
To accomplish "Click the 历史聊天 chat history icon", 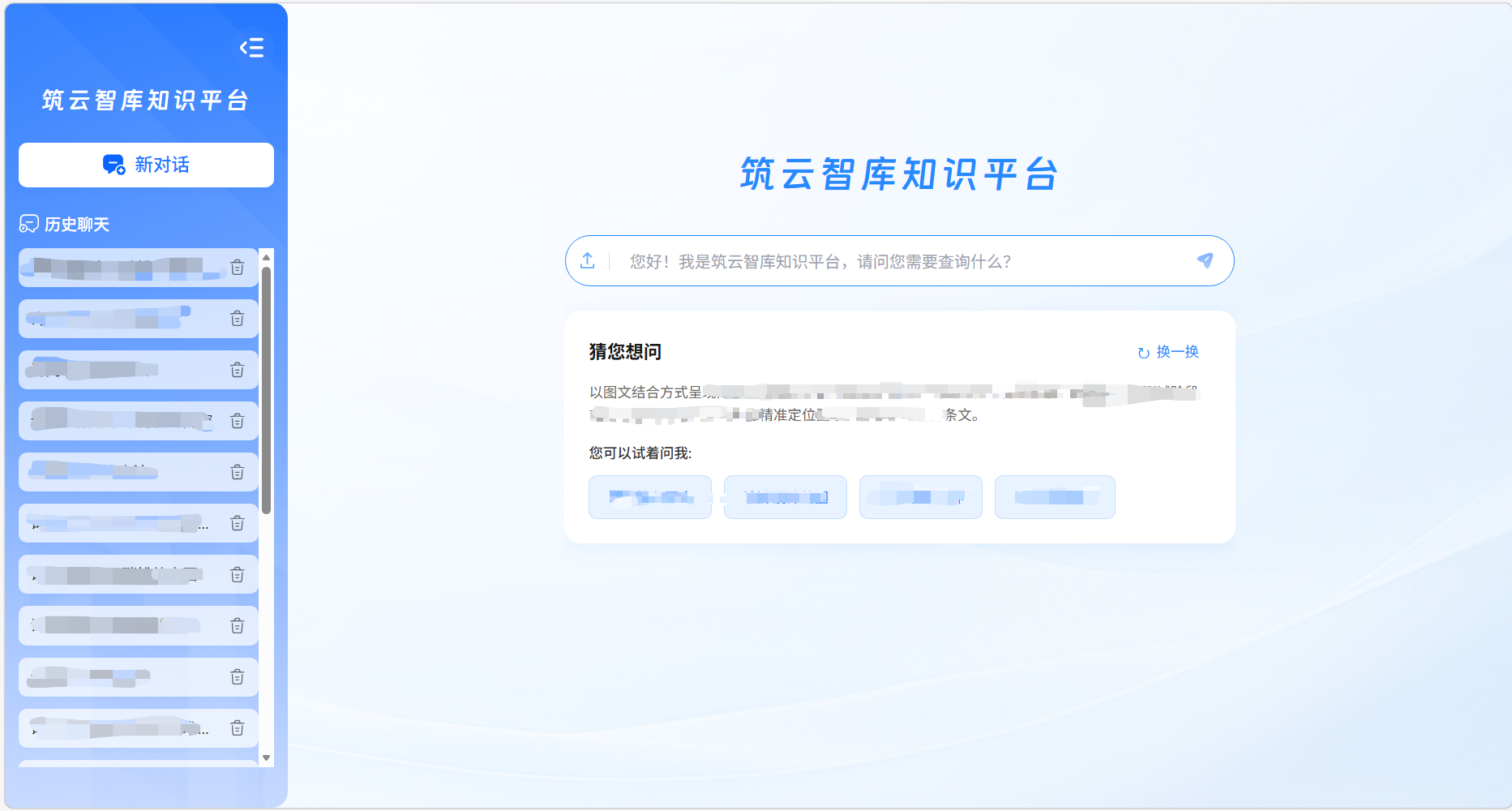I will (x=28, y=224).
